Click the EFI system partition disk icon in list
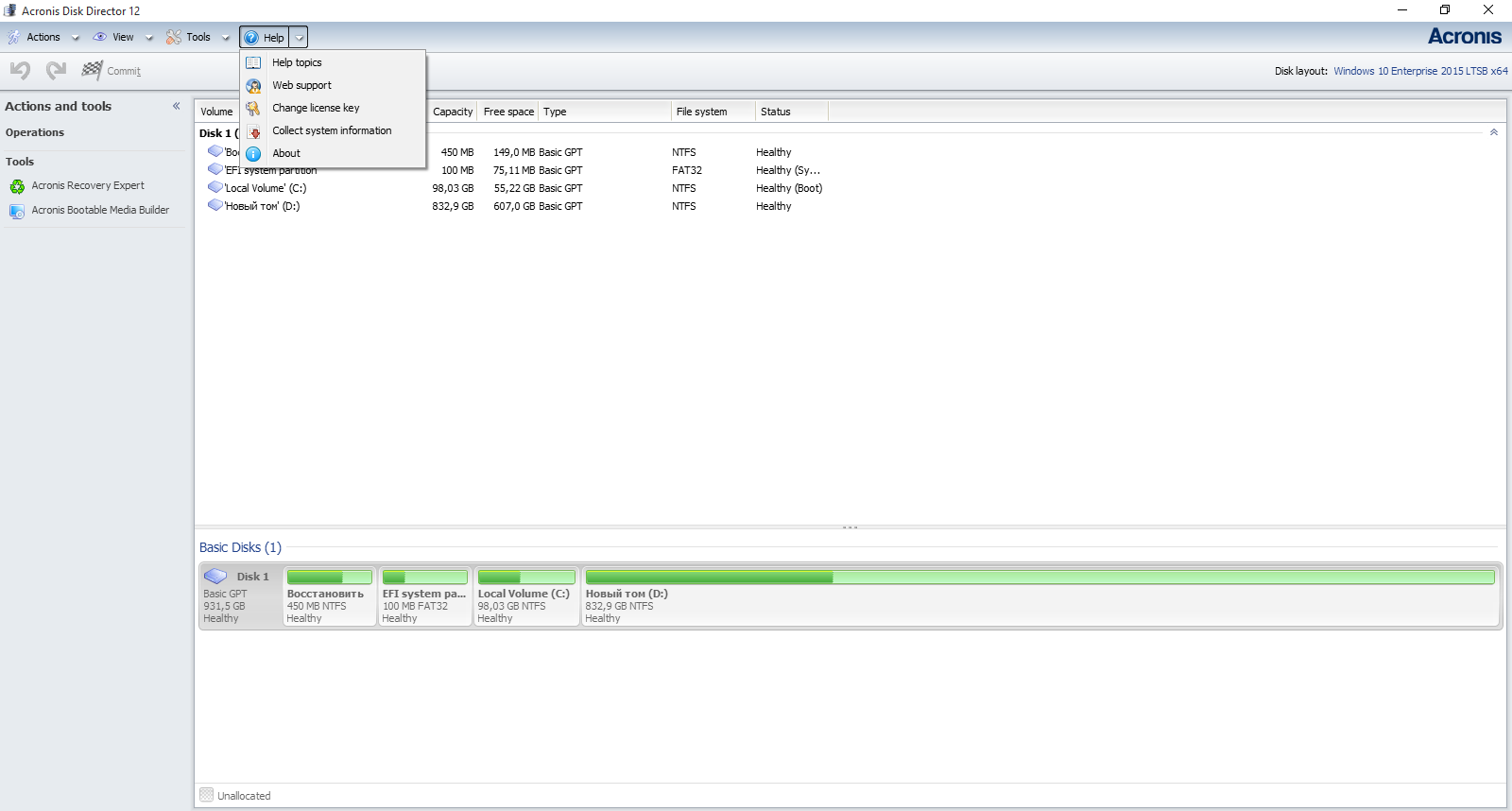Screen dimensions: 1512x811 pyautogui.click(x=215, y=169)
